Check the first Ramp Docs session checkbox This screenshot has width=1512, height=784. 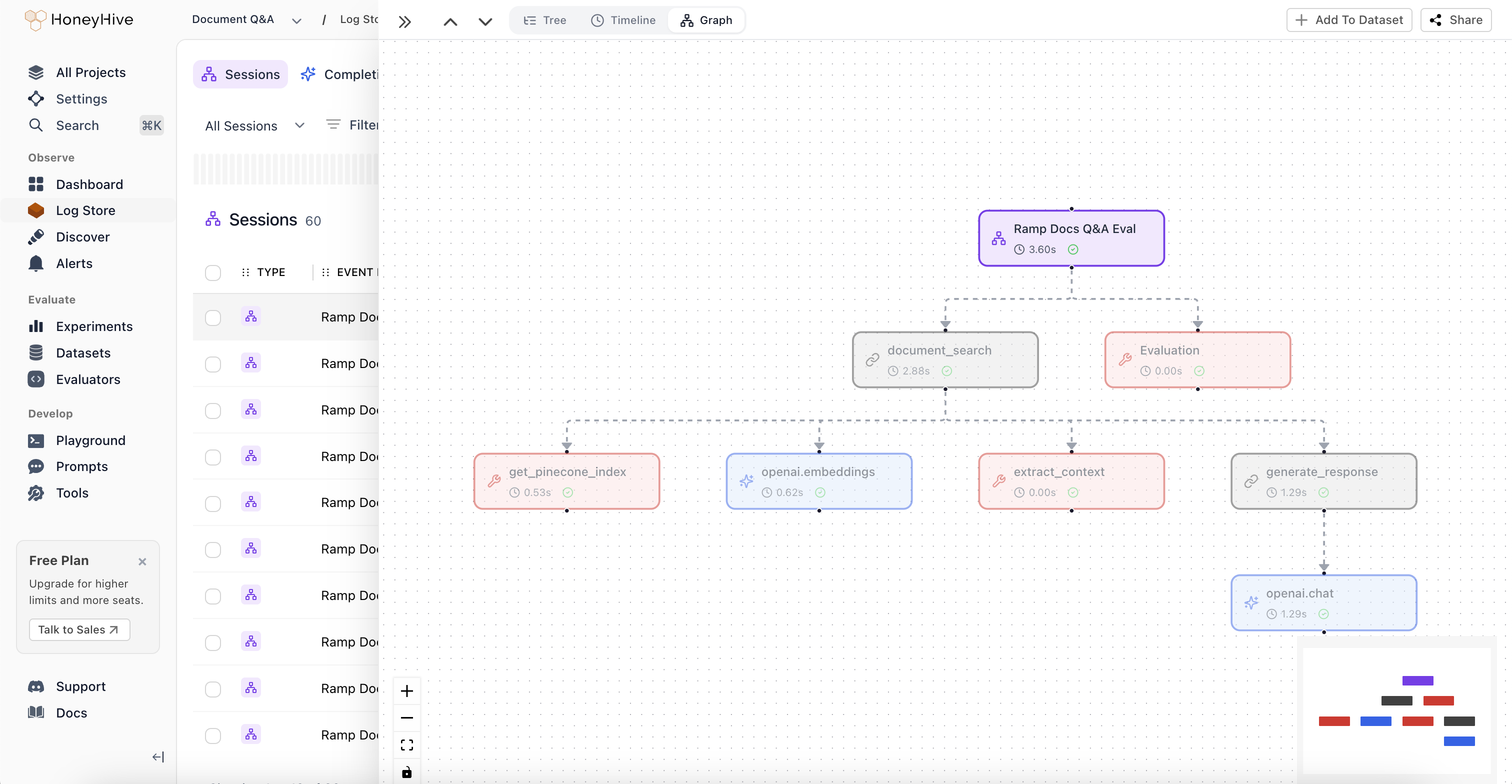(x=213, y=317)
